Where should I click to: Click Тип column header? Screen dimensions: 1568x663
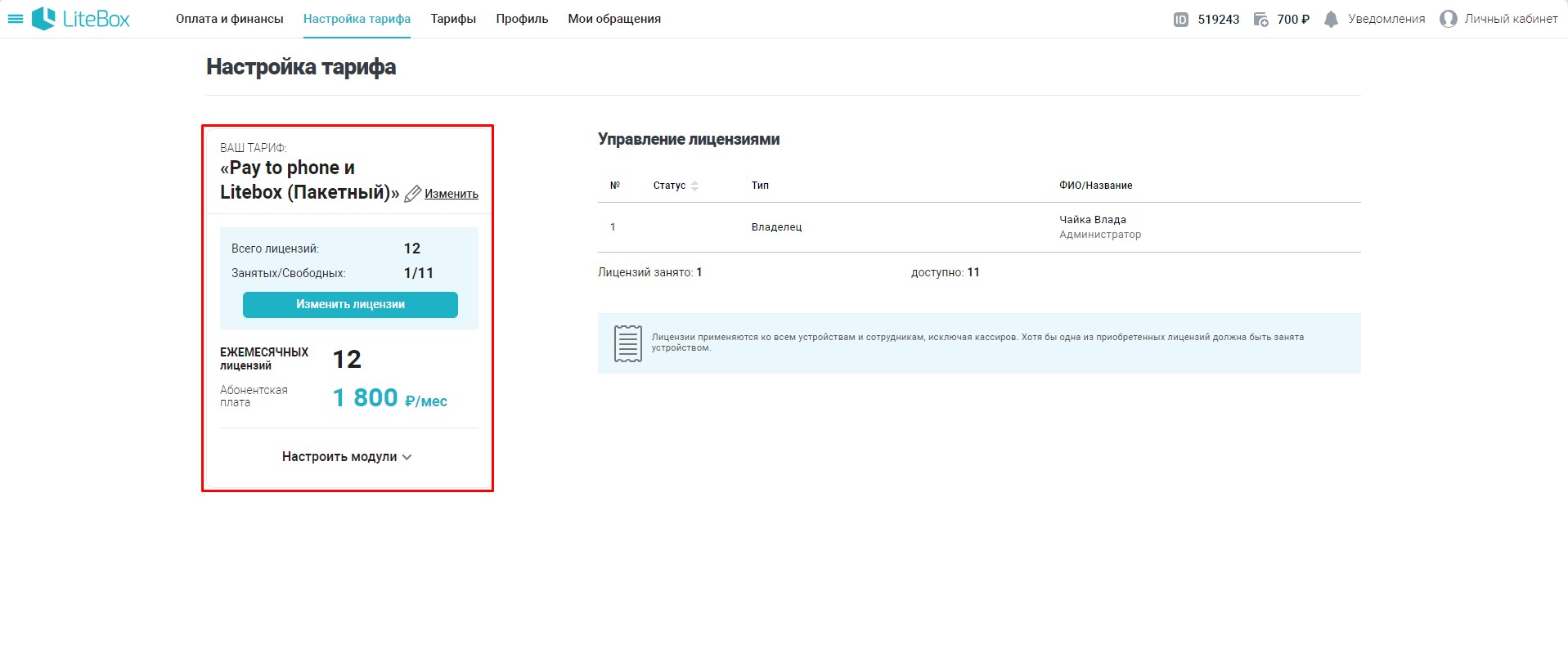760,186
